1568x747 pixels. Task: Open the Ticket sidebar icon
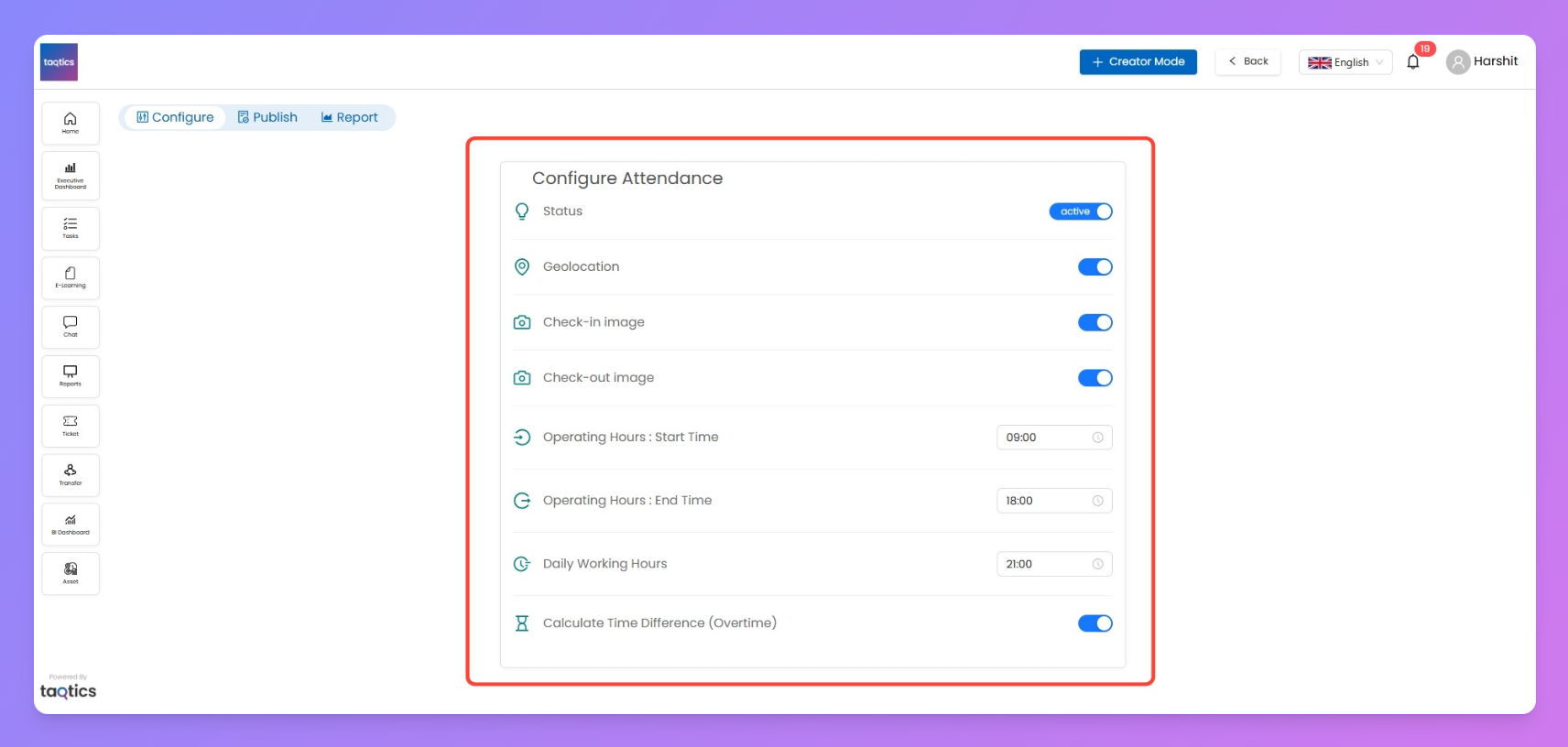click(x=71, y=427)
